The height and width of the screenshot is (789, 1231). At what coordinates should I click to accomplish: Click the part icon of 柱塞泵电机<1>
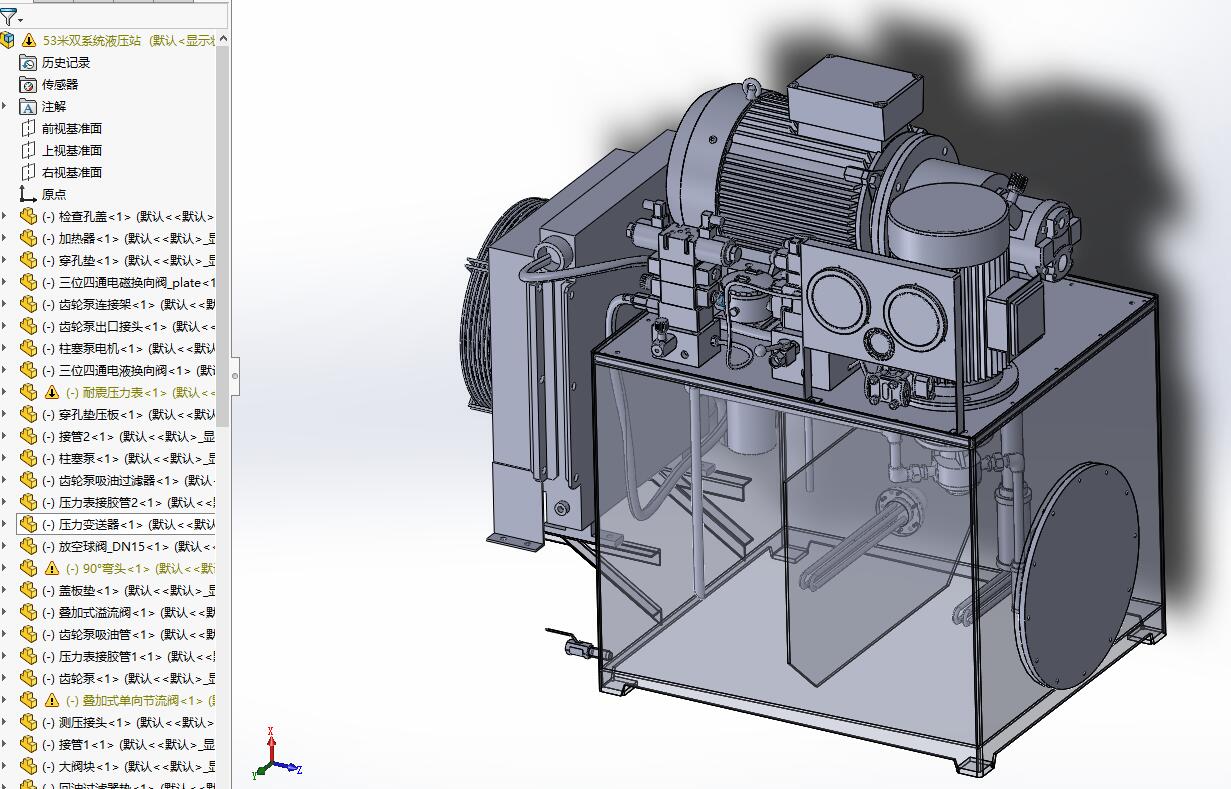coord(28,348)
